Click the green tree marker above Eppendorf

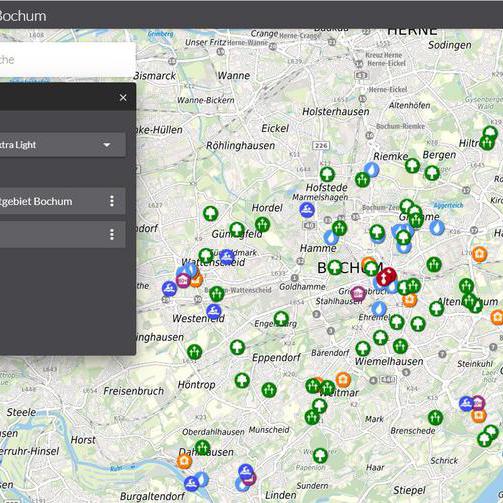pyautogui.click(x=237, y=347)
